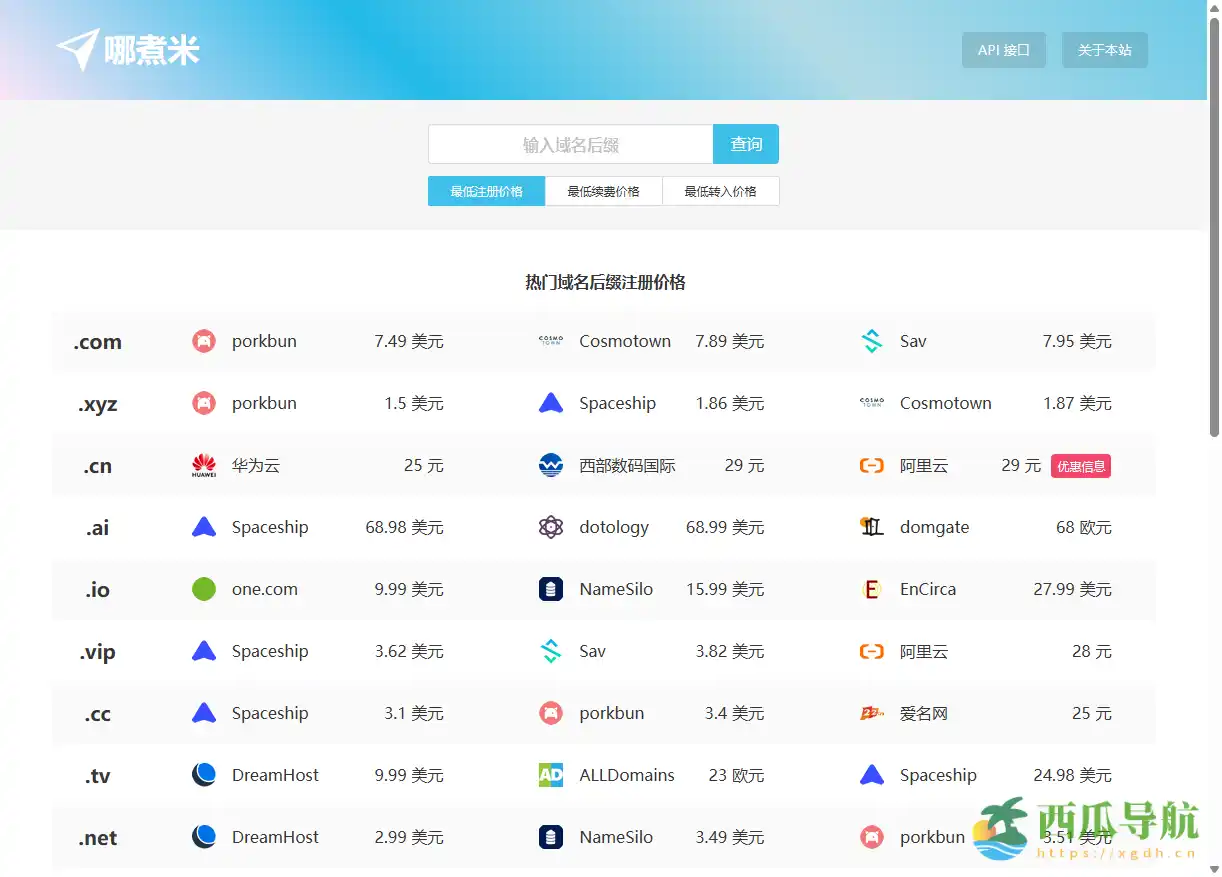Click the ALLDomains AD icon in .tv row

pos(551,775)
